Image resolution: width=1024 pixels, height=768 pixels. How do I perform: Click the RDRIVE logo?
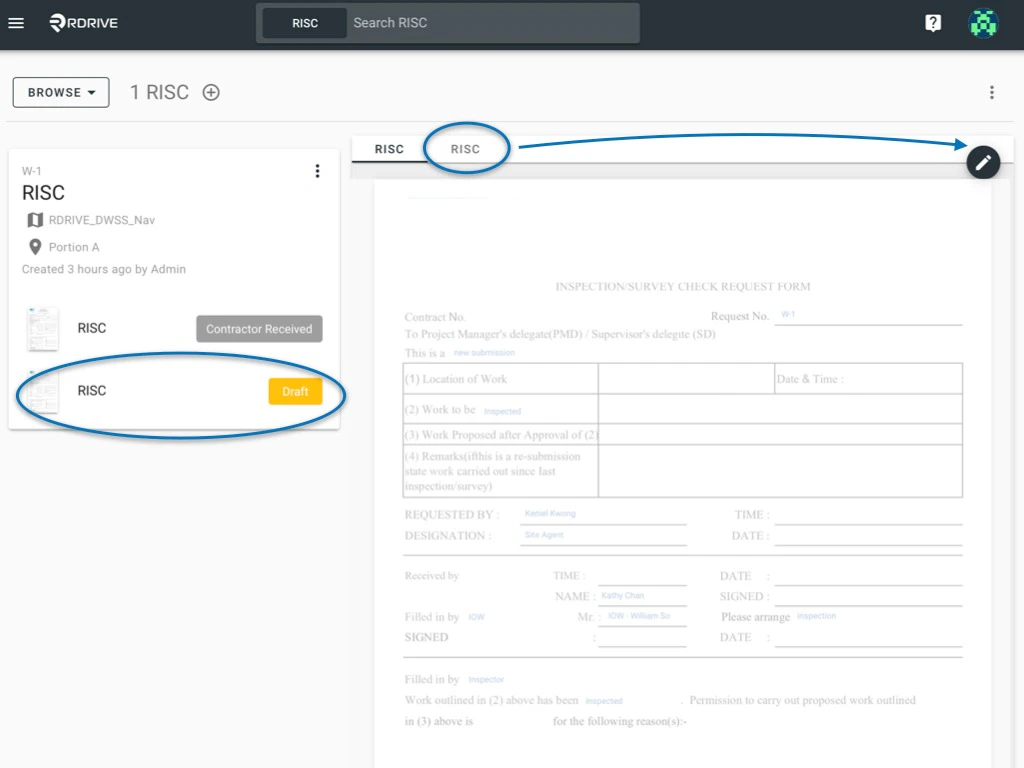[x=83, y=23]
